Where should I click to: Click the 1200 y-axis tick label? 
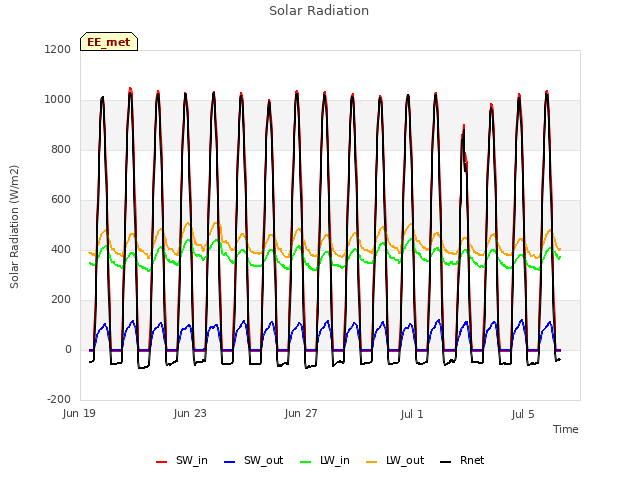pyautogui.click(x=58, y=50)
